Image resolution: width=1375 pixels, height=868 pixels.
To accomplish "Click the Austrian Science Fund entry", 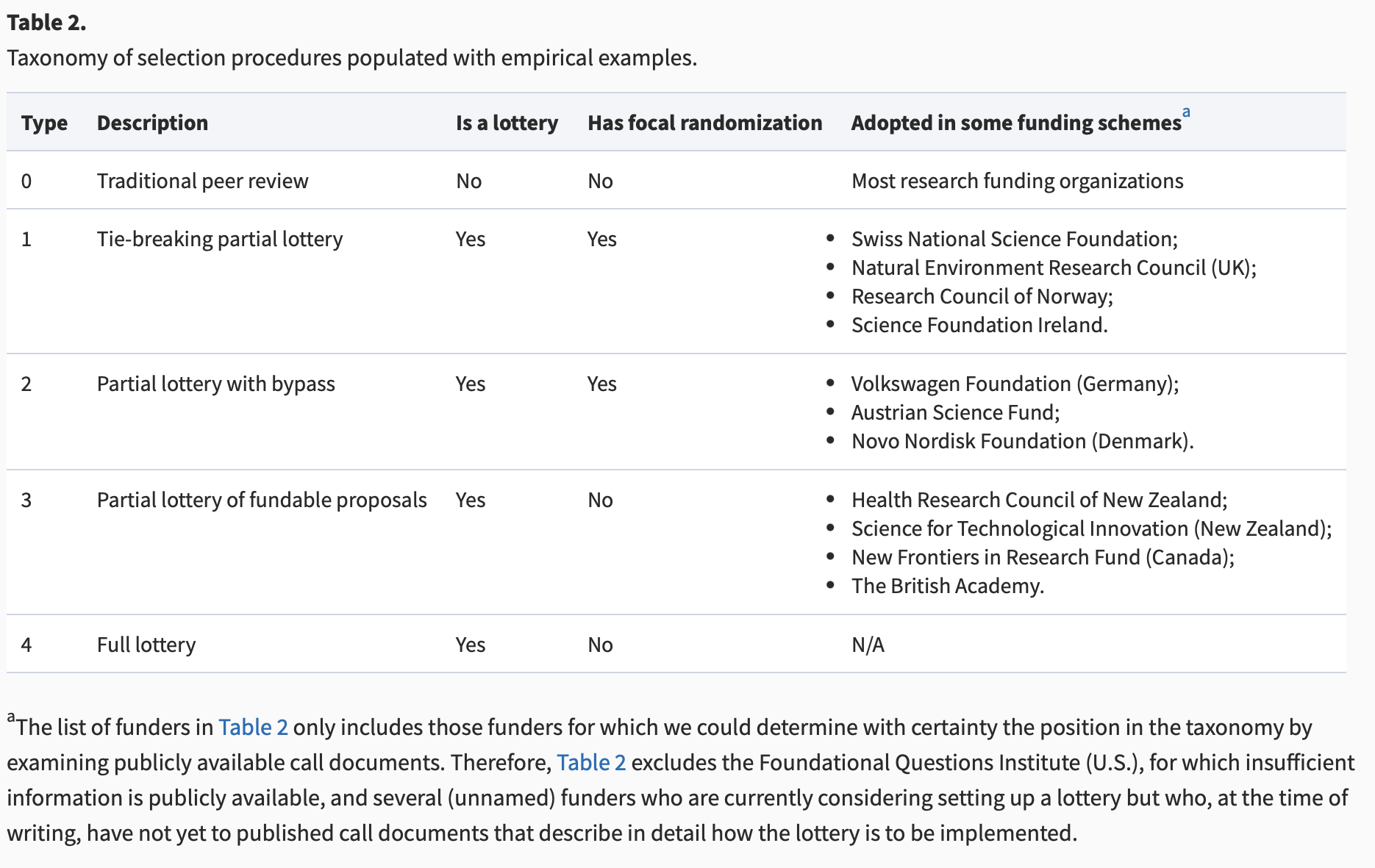I will tap(956, 412).
